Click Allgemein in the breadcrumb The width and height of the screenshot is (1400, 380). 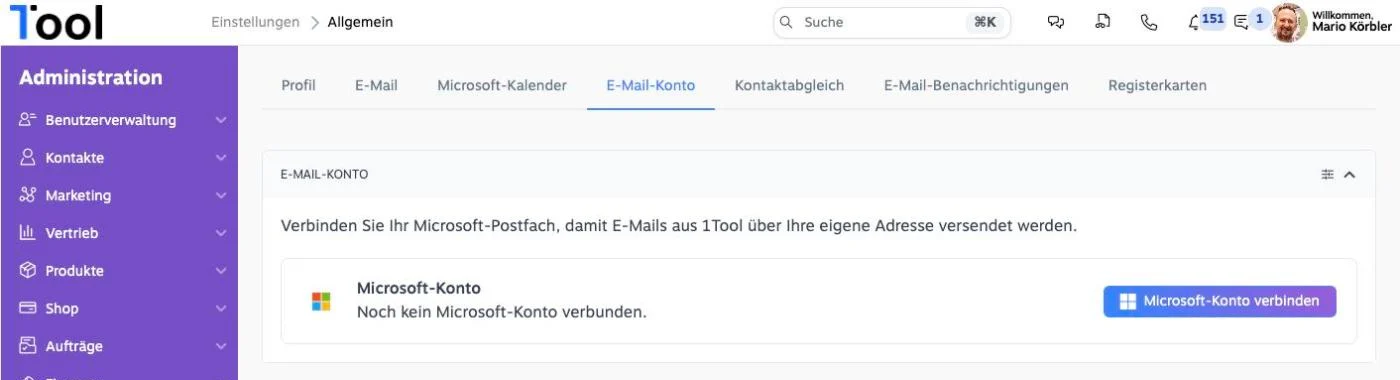(x=360, y=22)
